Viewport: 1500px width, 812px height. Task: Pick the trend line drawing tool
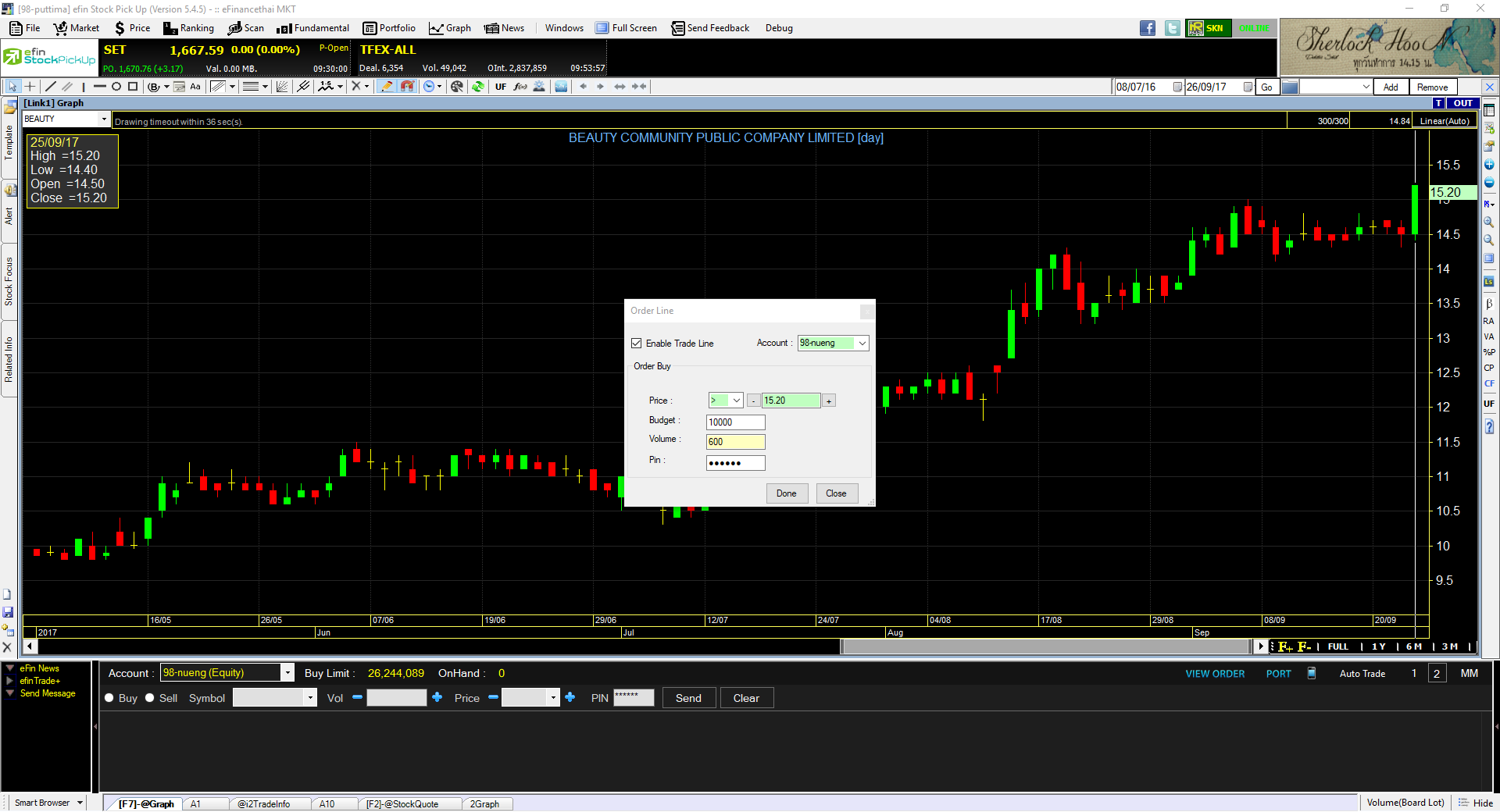pos(51,87)
